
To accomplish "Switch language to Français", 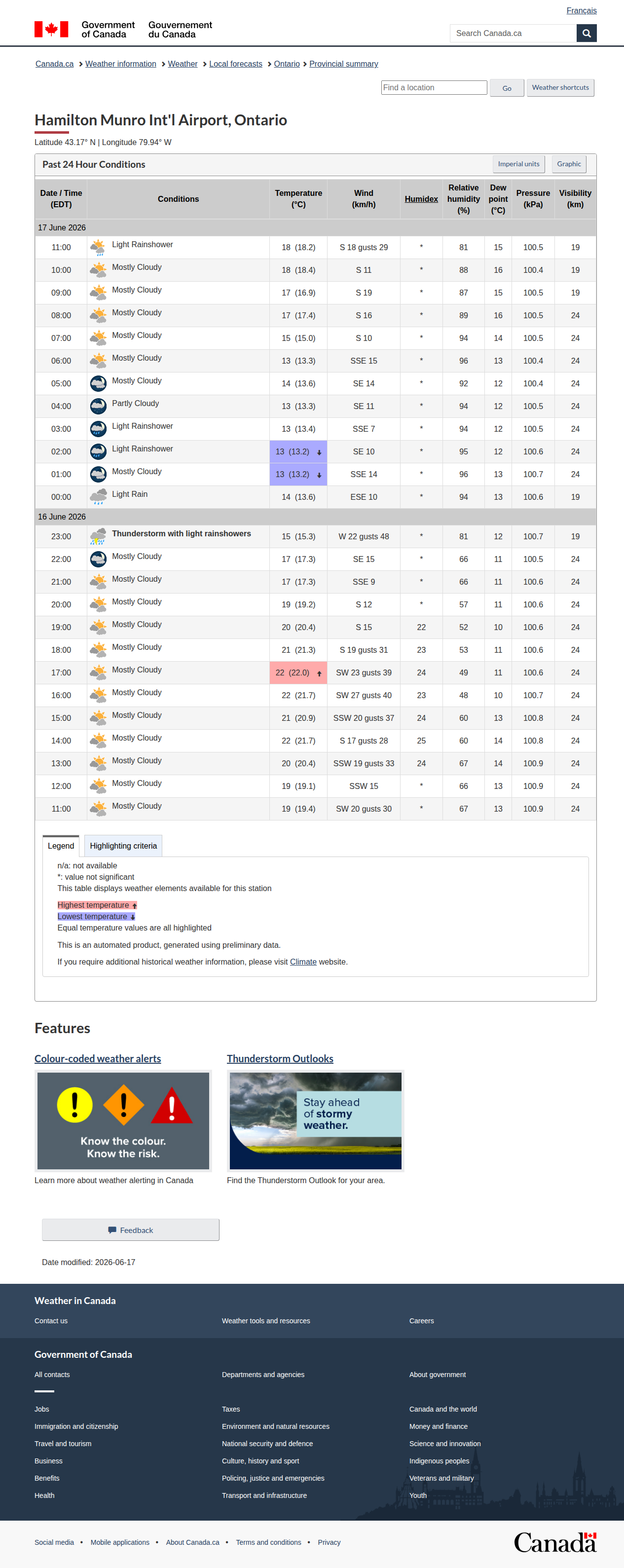I will (x=582, y=10).
